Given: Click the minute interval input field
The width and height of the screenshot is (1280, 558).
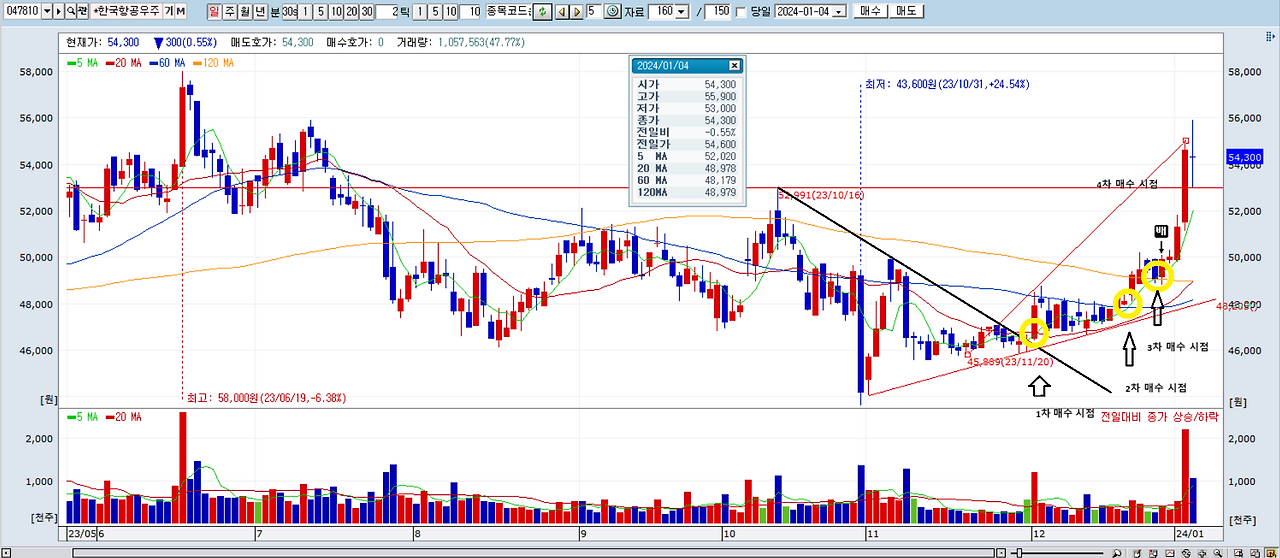Looking at the screenshot, I should pos(387,11).
